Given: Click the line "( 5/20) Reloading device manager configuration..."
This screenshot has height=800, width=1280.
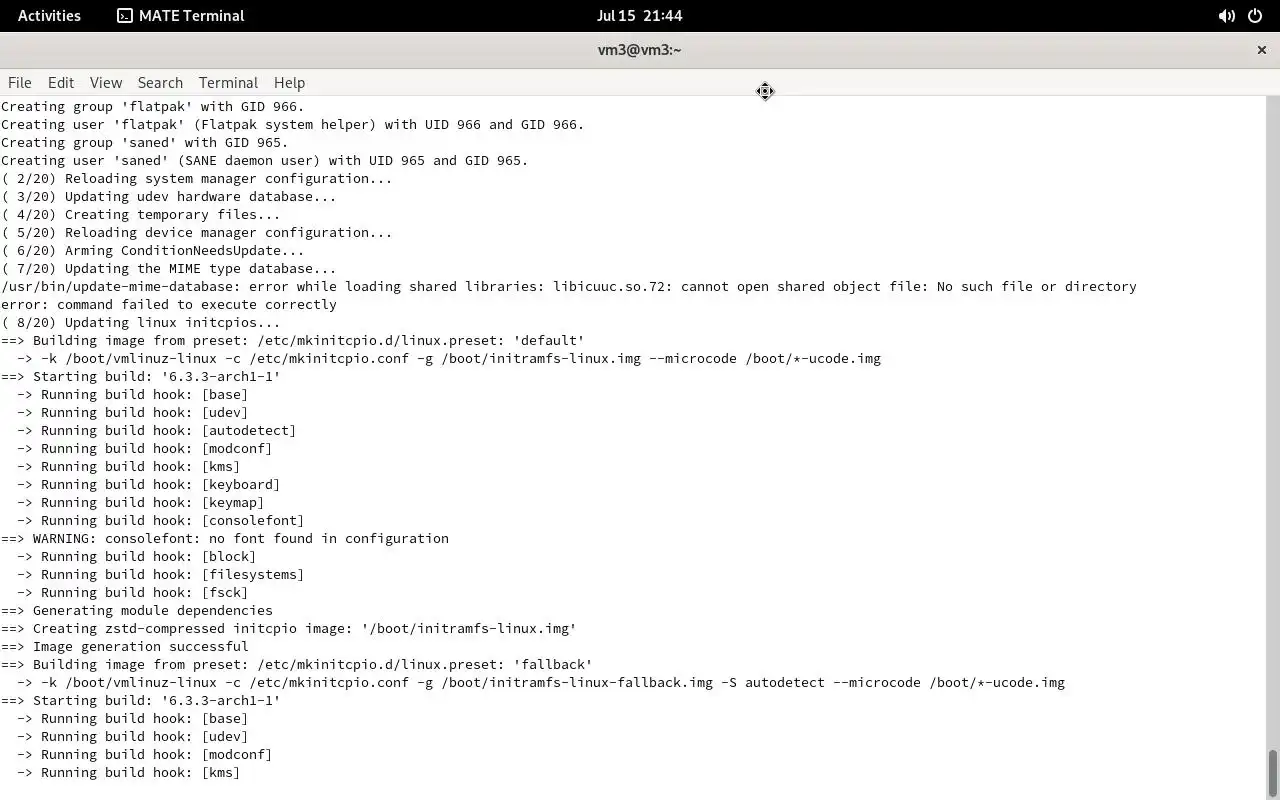Looking at the screenshot, I should [x=197, y=232].
